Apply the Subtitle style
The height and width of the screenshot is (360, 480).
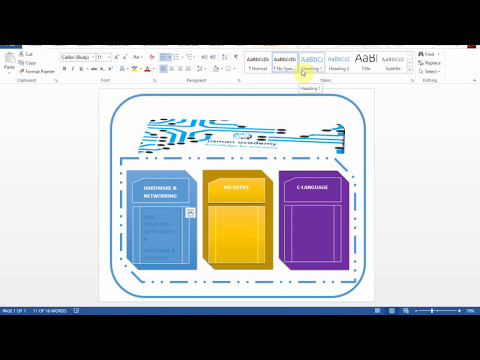click(393, 63)
